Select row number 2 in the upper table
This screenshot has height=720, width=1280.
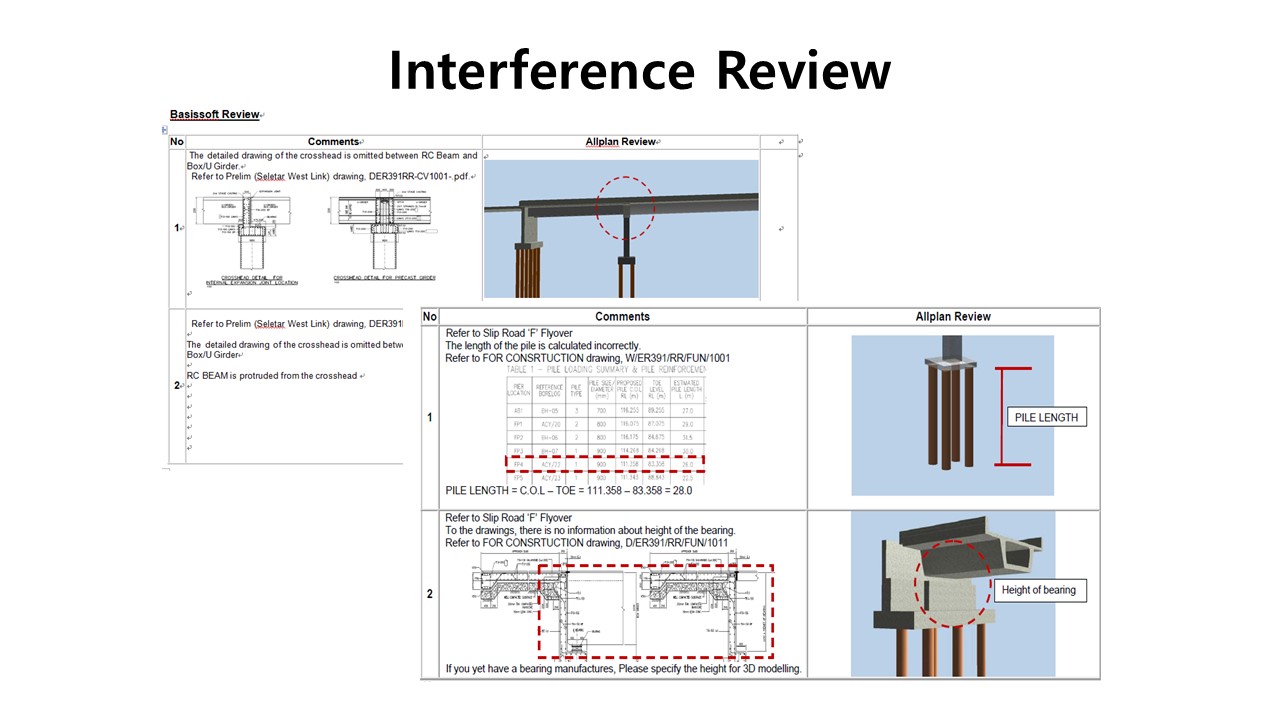pos(177,385)
